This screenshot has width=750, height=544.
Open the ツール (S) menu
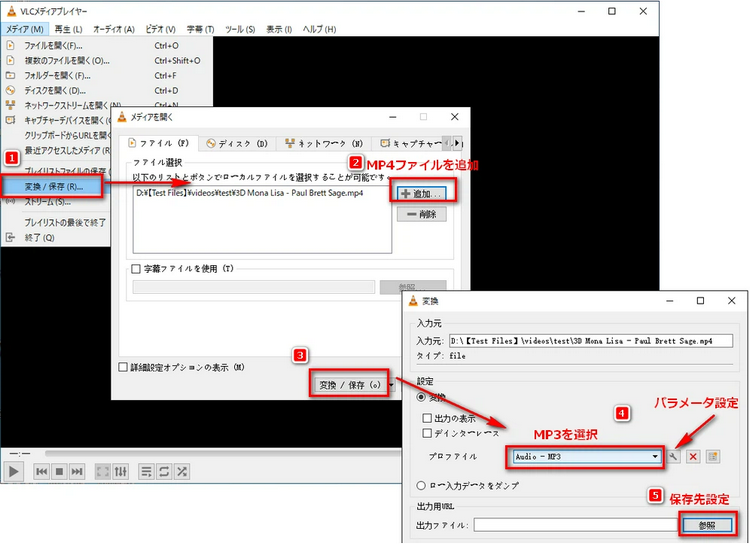[x=240, y=29]
